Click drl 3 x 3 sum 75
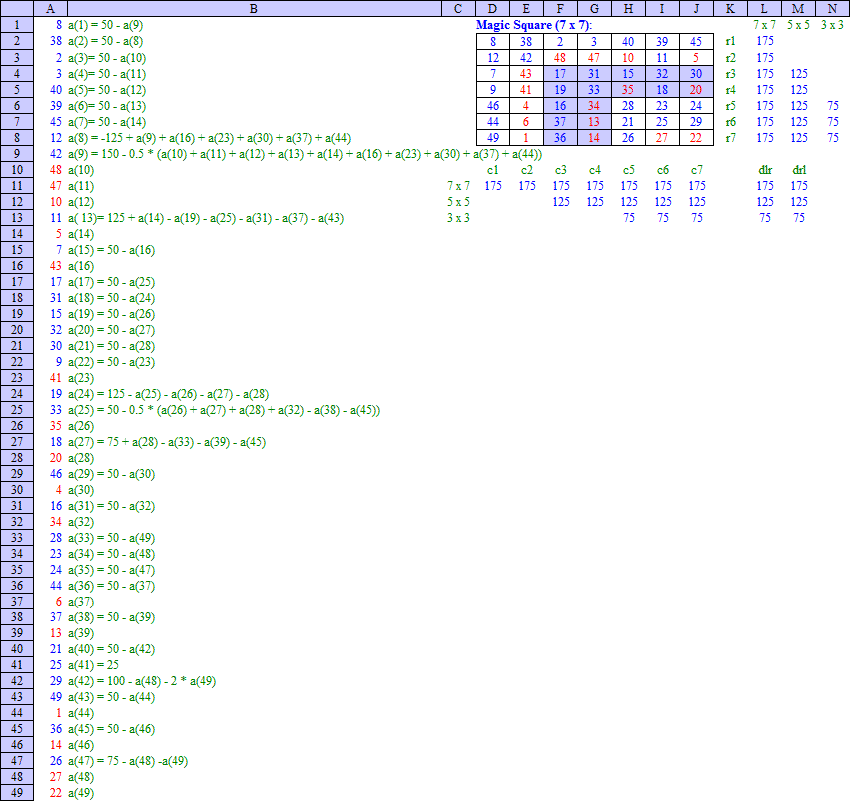The width and height of the screenshot is (851, 802). pos(799,218)
